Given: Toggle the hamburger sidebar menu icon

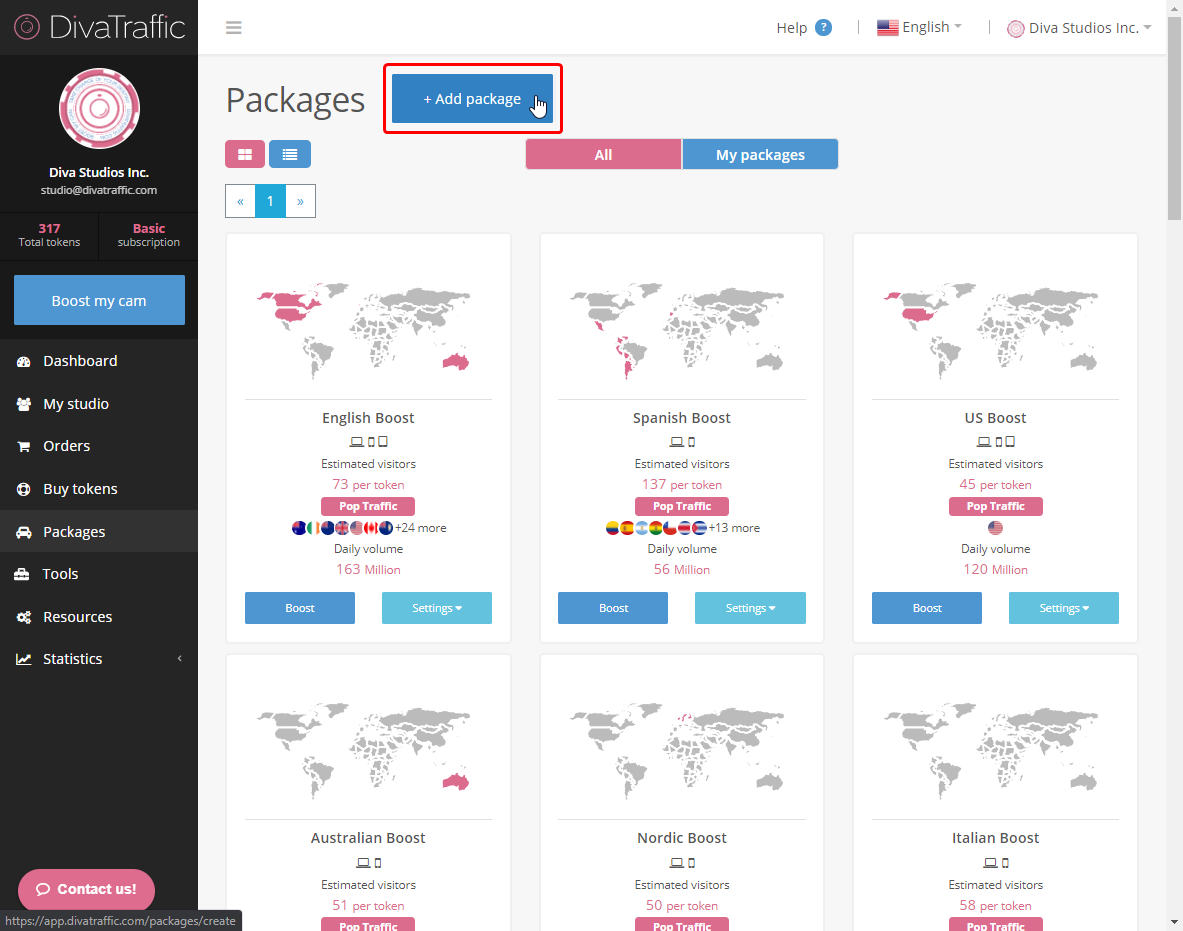Looking at the screenshot, I should pyautogui.click(x=234, y=28).
